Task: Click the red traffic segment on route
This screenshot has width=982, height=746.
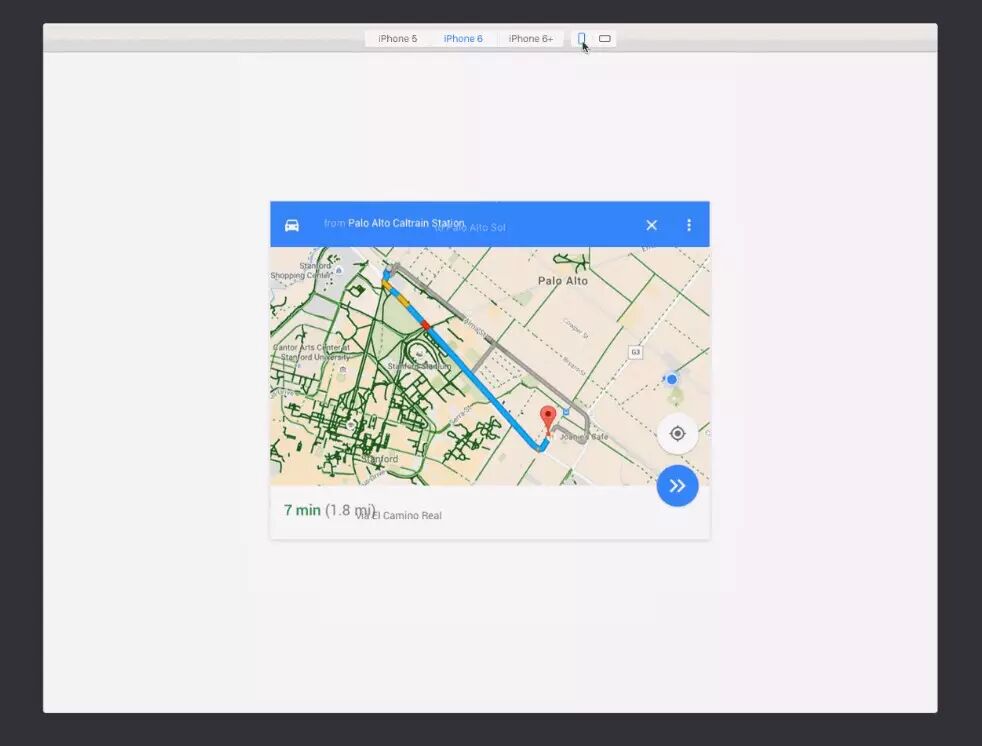Action: [x=425, y=325]
